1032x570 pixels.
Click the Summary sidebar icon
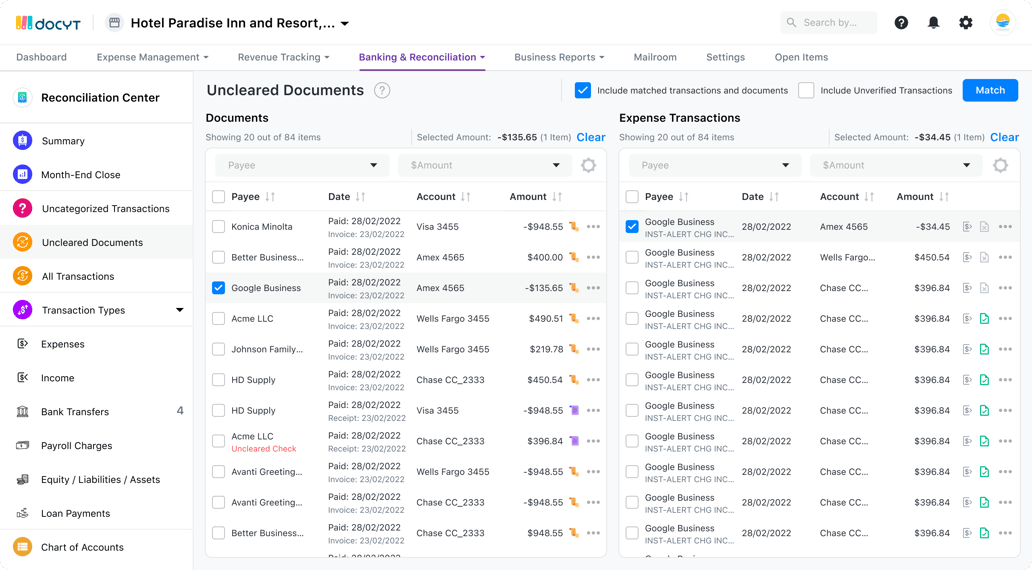[x=22, y=140]
